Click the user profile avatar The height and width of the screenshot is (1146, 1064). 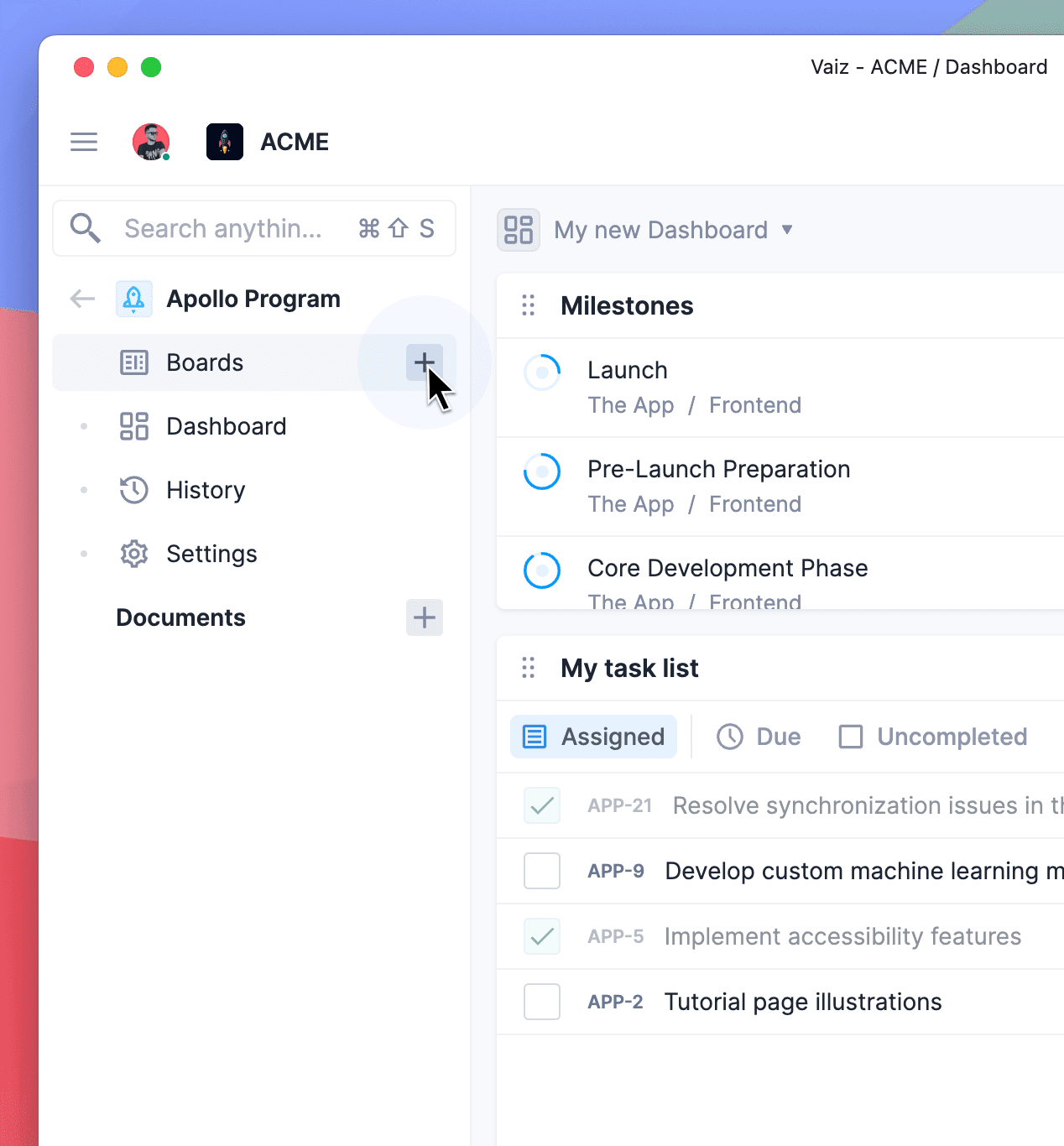coord(151,142)
